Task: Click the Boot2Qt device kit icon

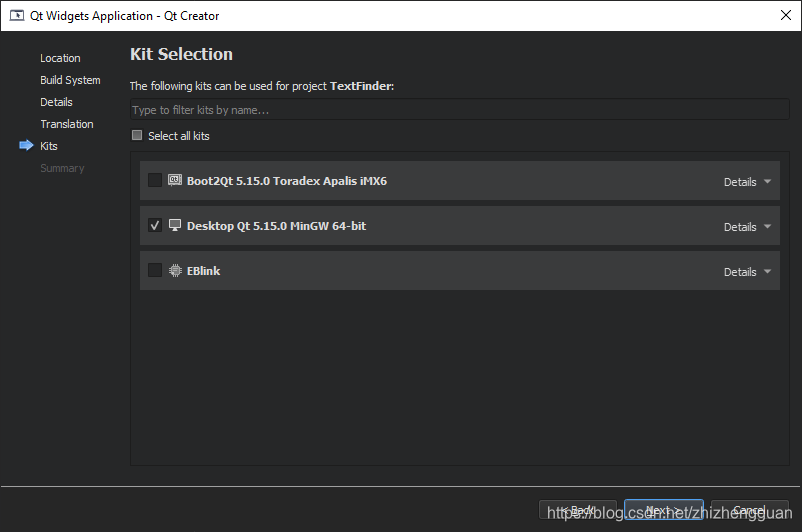Action: (175, 180)
